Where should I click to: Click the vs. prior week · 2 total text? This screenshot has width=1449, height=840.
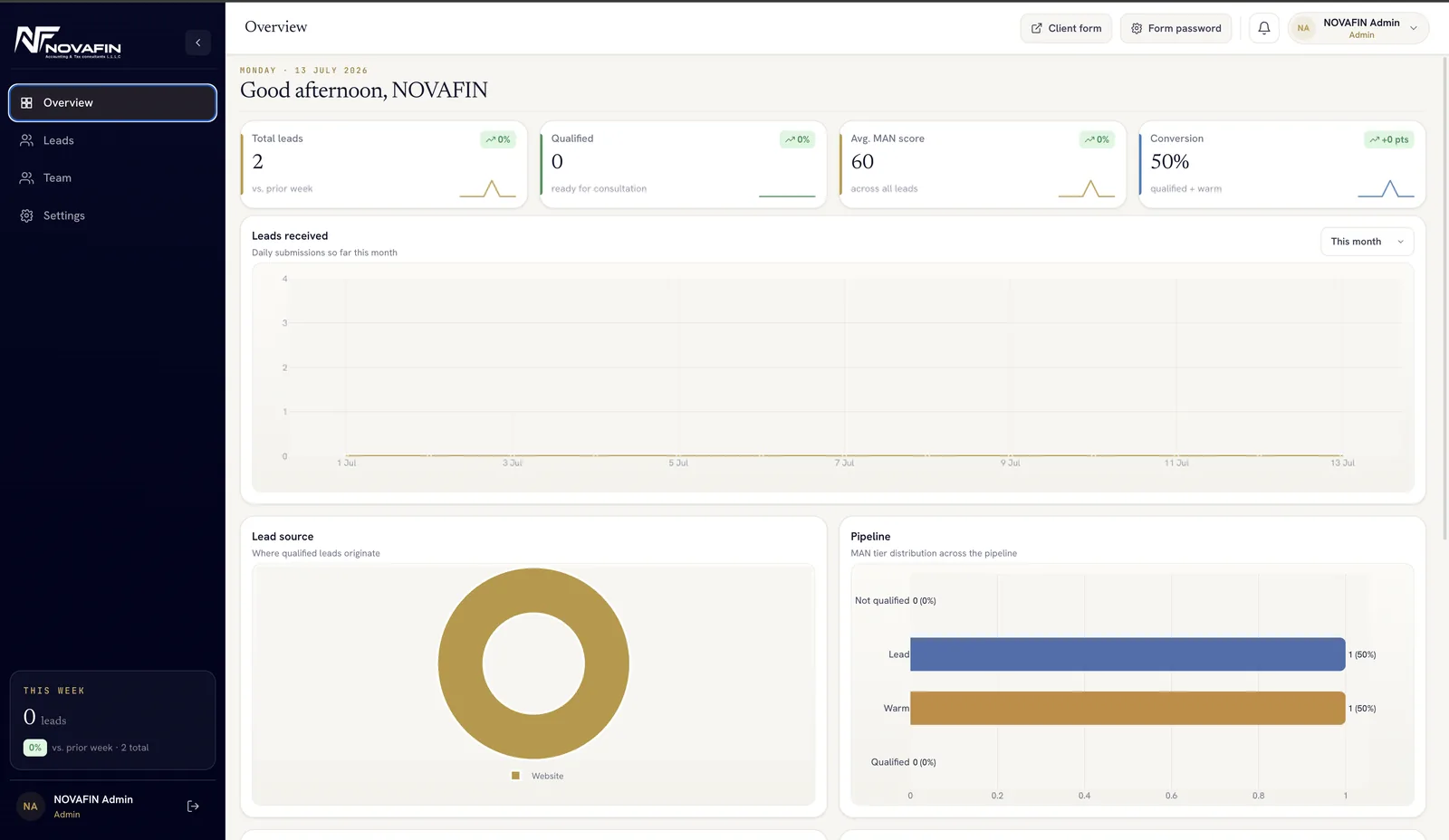[x=101, y=748]
